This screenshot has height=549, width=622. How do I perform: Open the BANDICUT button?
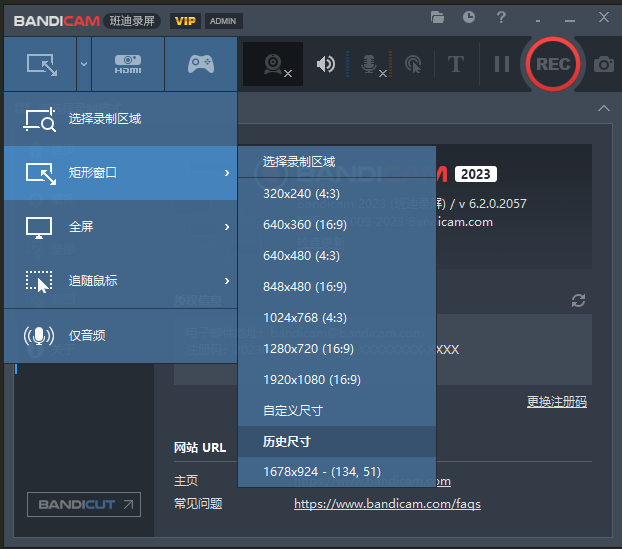tap(84, 505)
